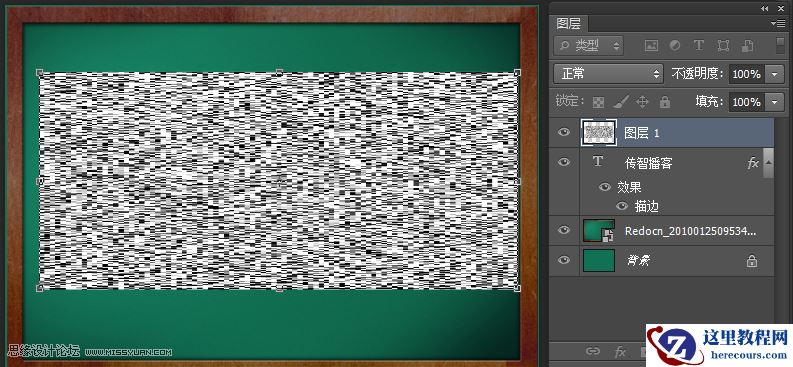793x367 pixels.
Task: Filter layers by pixel layers icon
Action: tap(651, 46)
